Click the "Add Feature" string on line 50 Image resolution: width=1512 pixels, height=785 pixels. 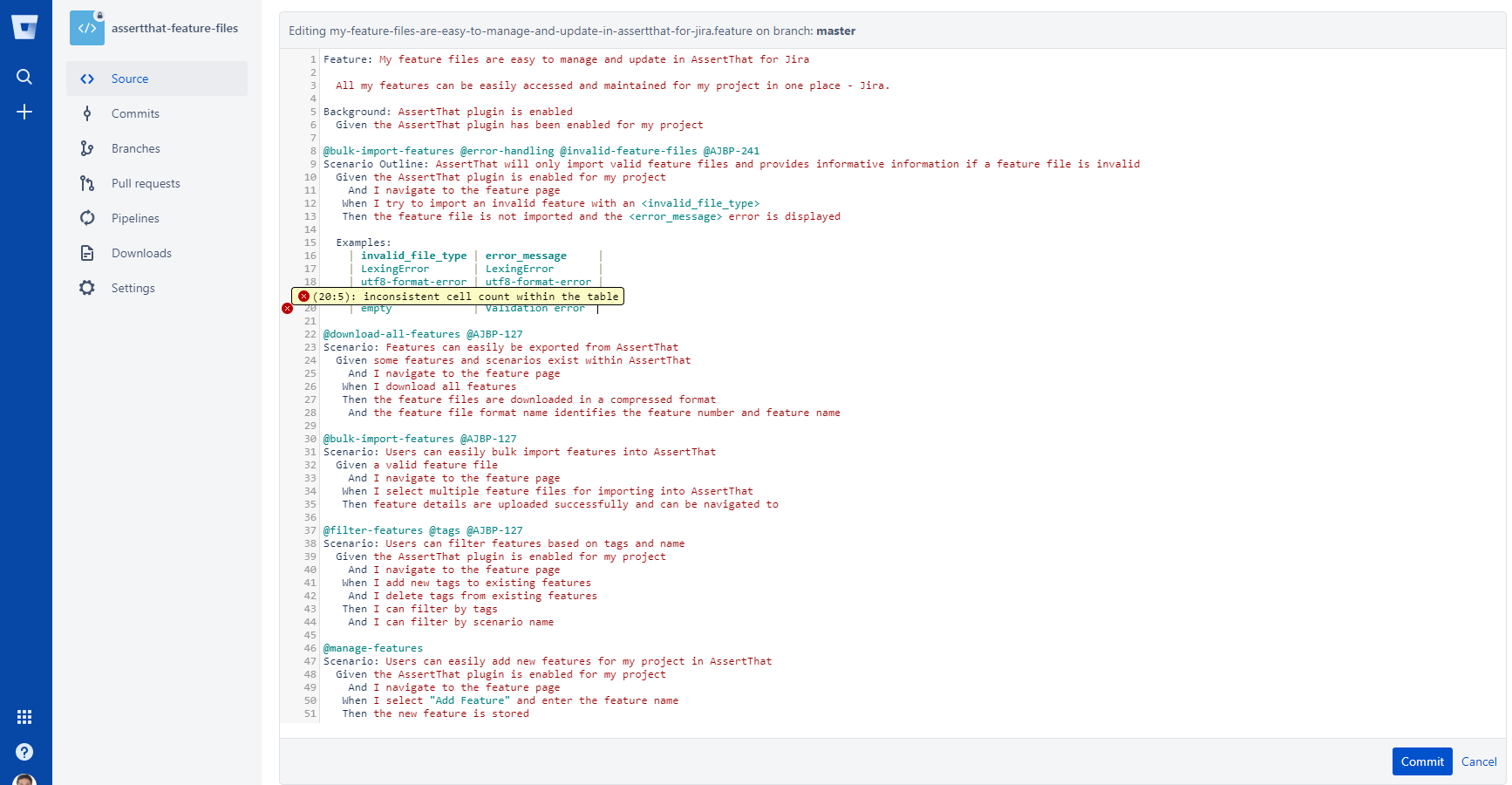coord(470,700)
